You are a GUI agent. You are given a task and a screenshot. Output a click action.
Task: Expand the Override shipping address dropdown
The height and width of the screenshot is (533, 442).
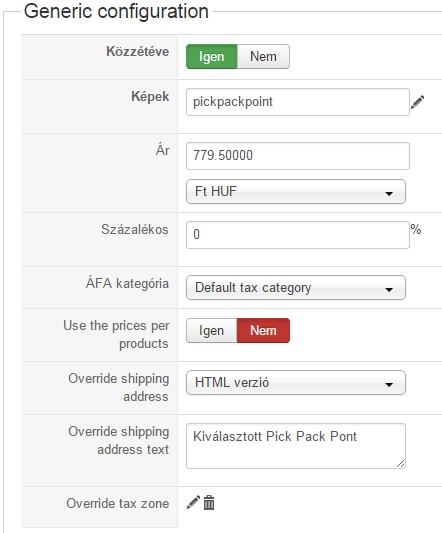pyautogui.click(x=296, y=383)
